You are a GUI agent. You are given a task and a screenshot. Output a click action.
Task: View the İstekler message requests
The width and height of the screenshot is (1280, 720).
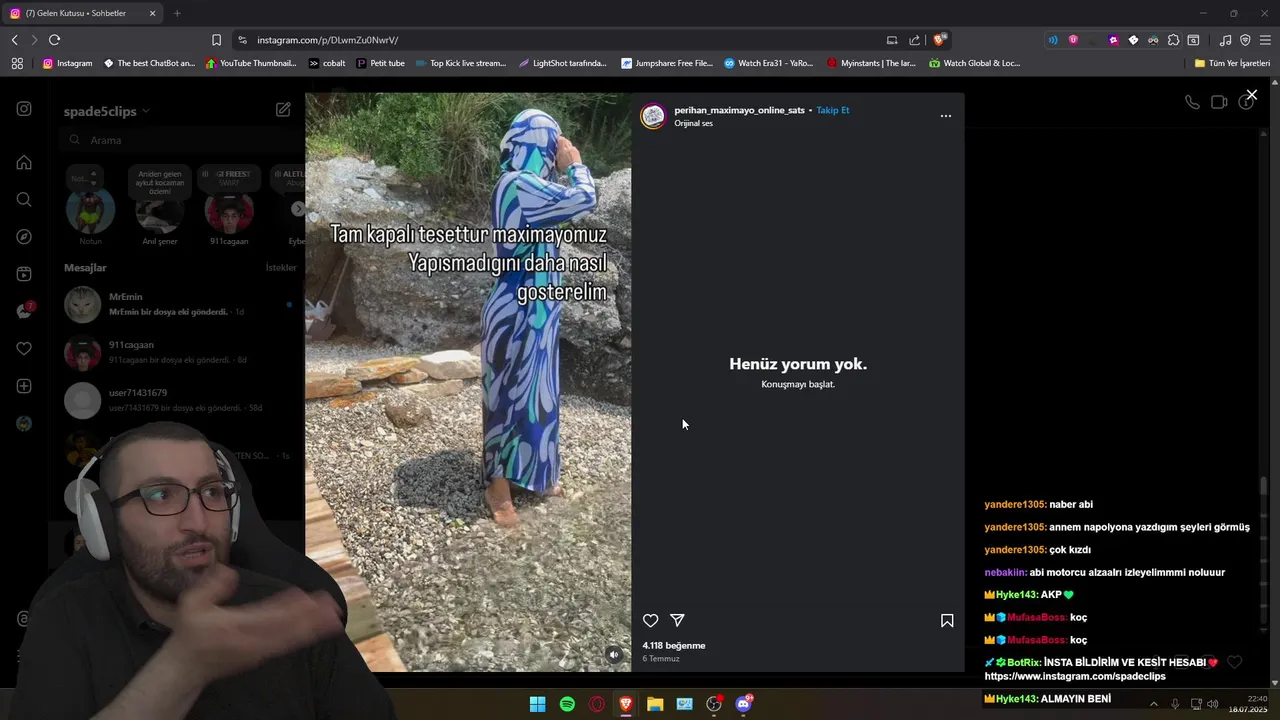281,268
